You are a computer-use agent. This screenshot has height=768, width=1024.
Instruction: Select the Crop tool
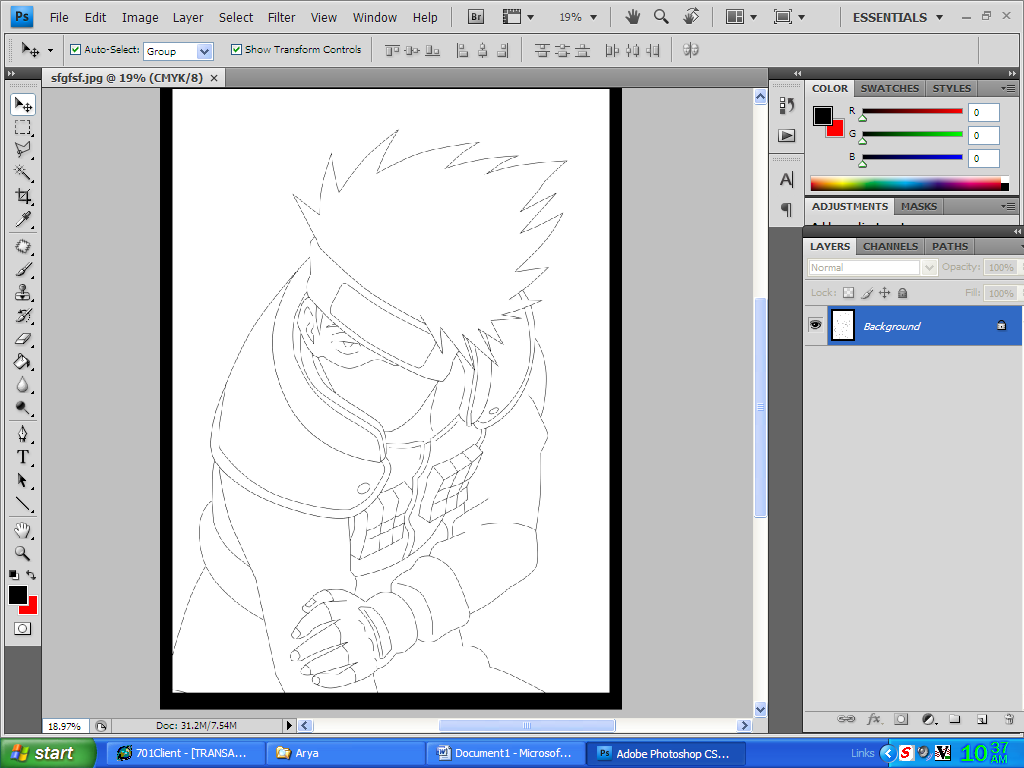click(23, 196)
